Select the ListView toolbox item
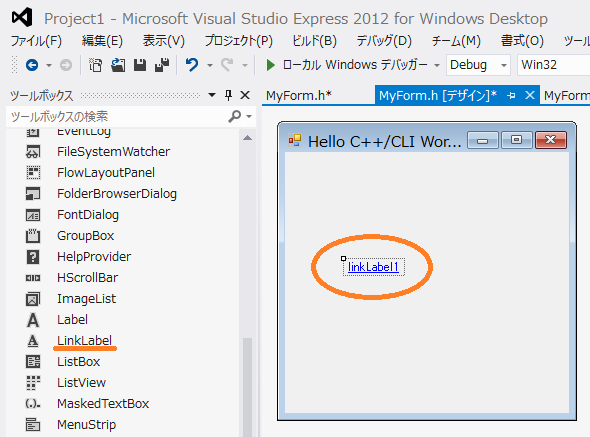Viewport: 590px width, 437px height. (x=81, y=383)
